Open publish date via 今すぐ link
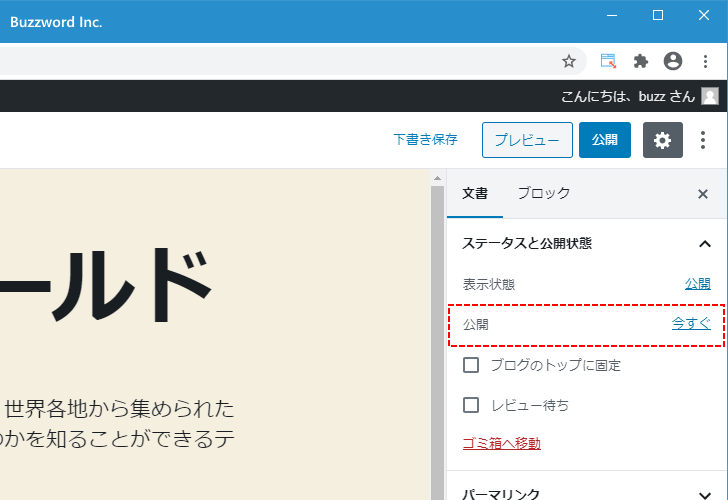Image resolution: width=728 pixels, height=500 pixels. click(x=691, y=324)
